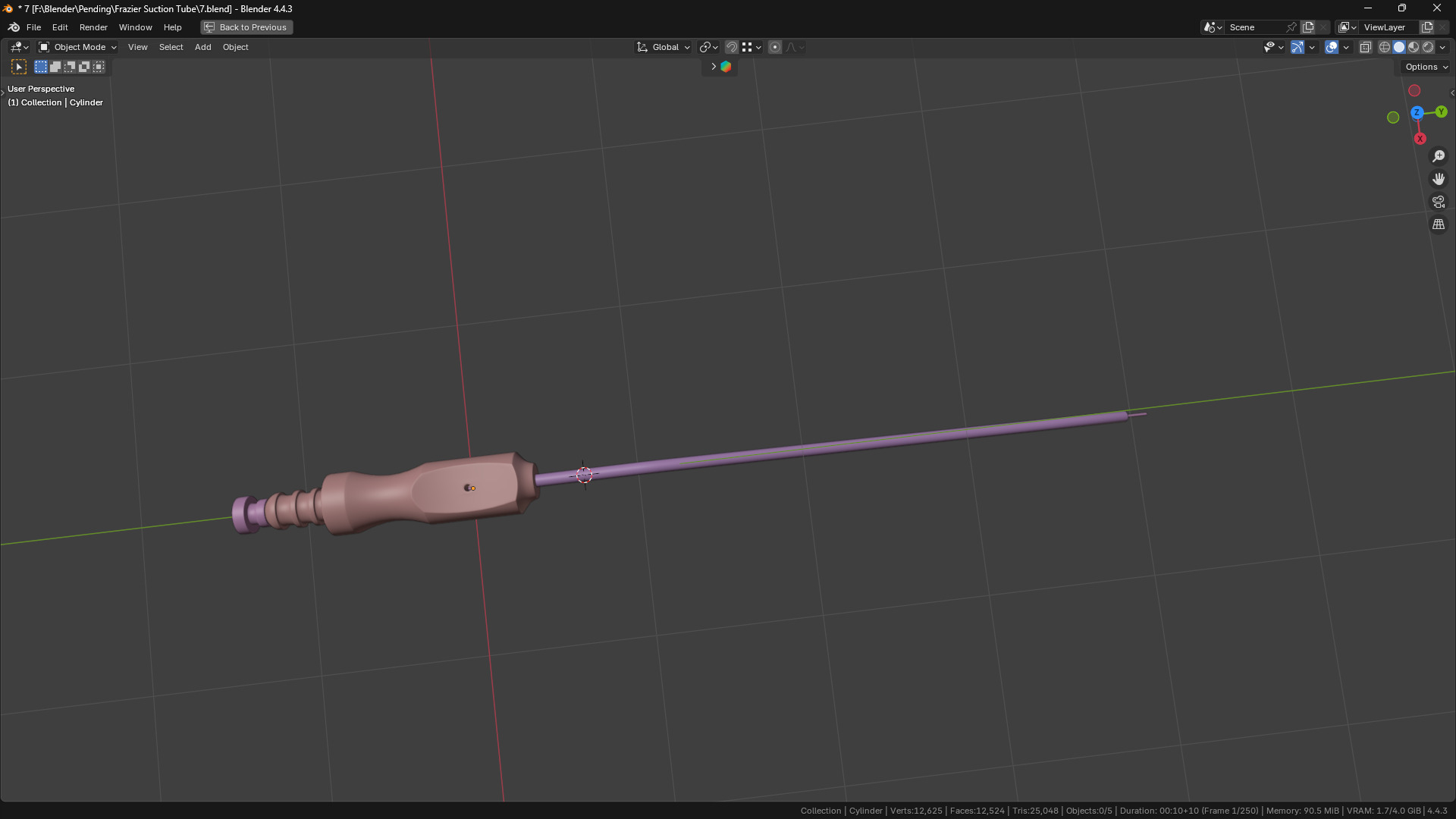
Task: Click the green Y axis gizmo
Action: [x=1441, y=111]
